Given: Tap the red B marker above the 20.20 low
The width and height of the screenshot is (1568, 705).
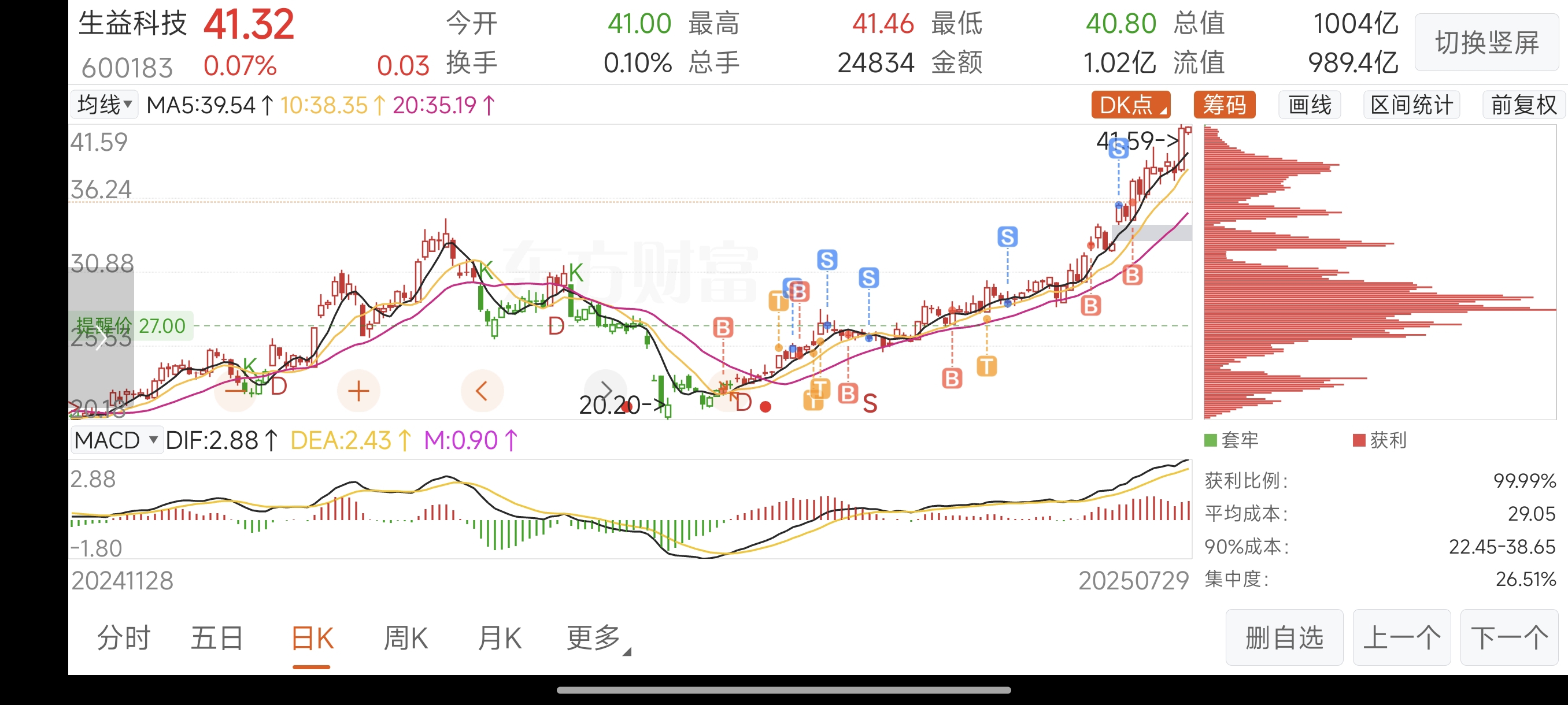Looking at the screenshot, I should [x=723, y=328].
